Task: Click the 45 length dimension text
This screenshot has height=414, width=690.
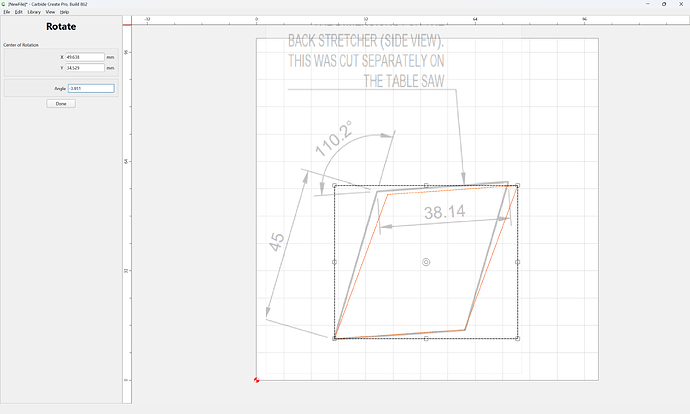Action: pyautogui.click(x=277, y=242)
